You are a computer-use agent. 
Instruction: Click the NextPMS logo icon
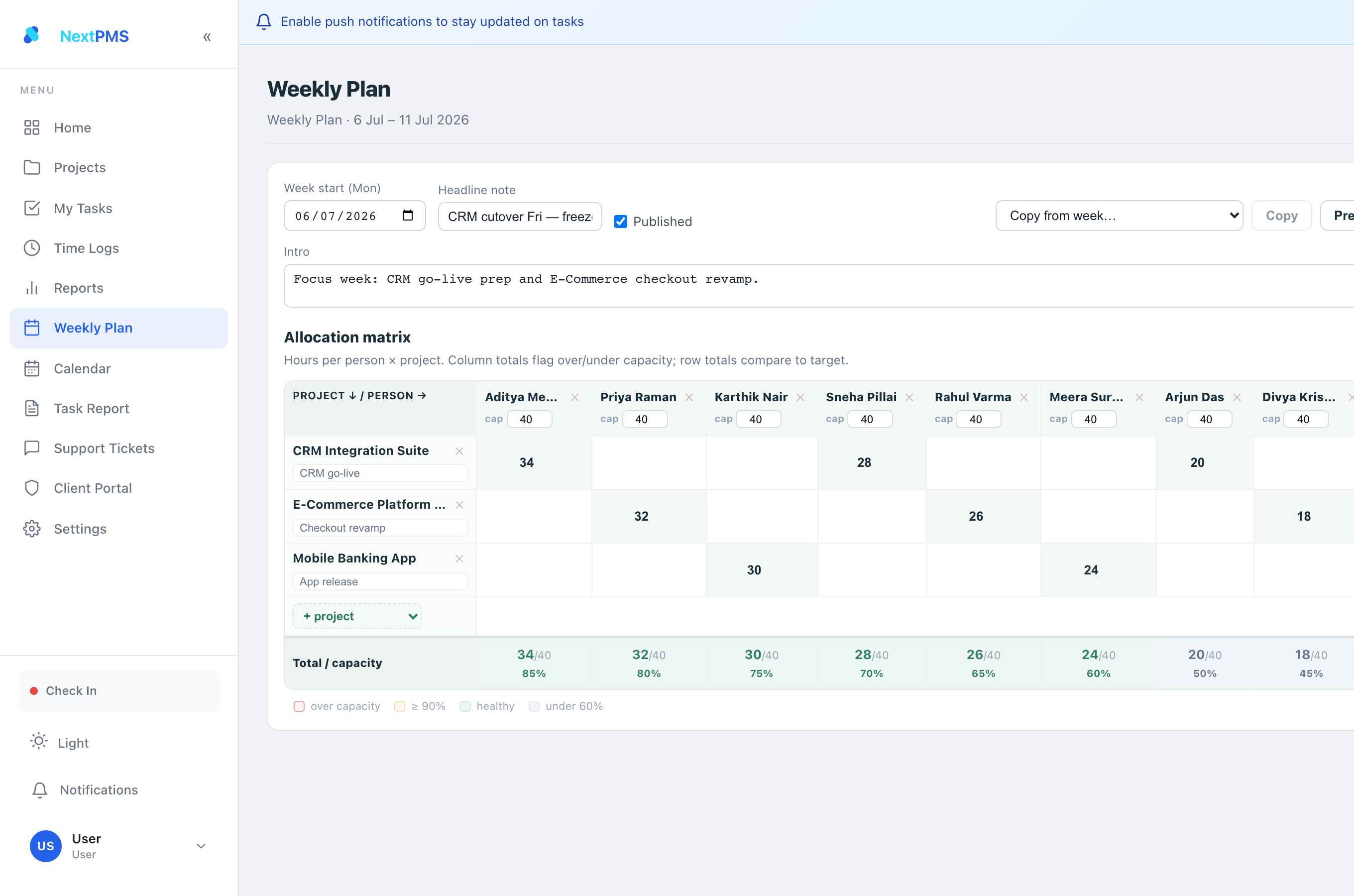(x=32, y=35)
